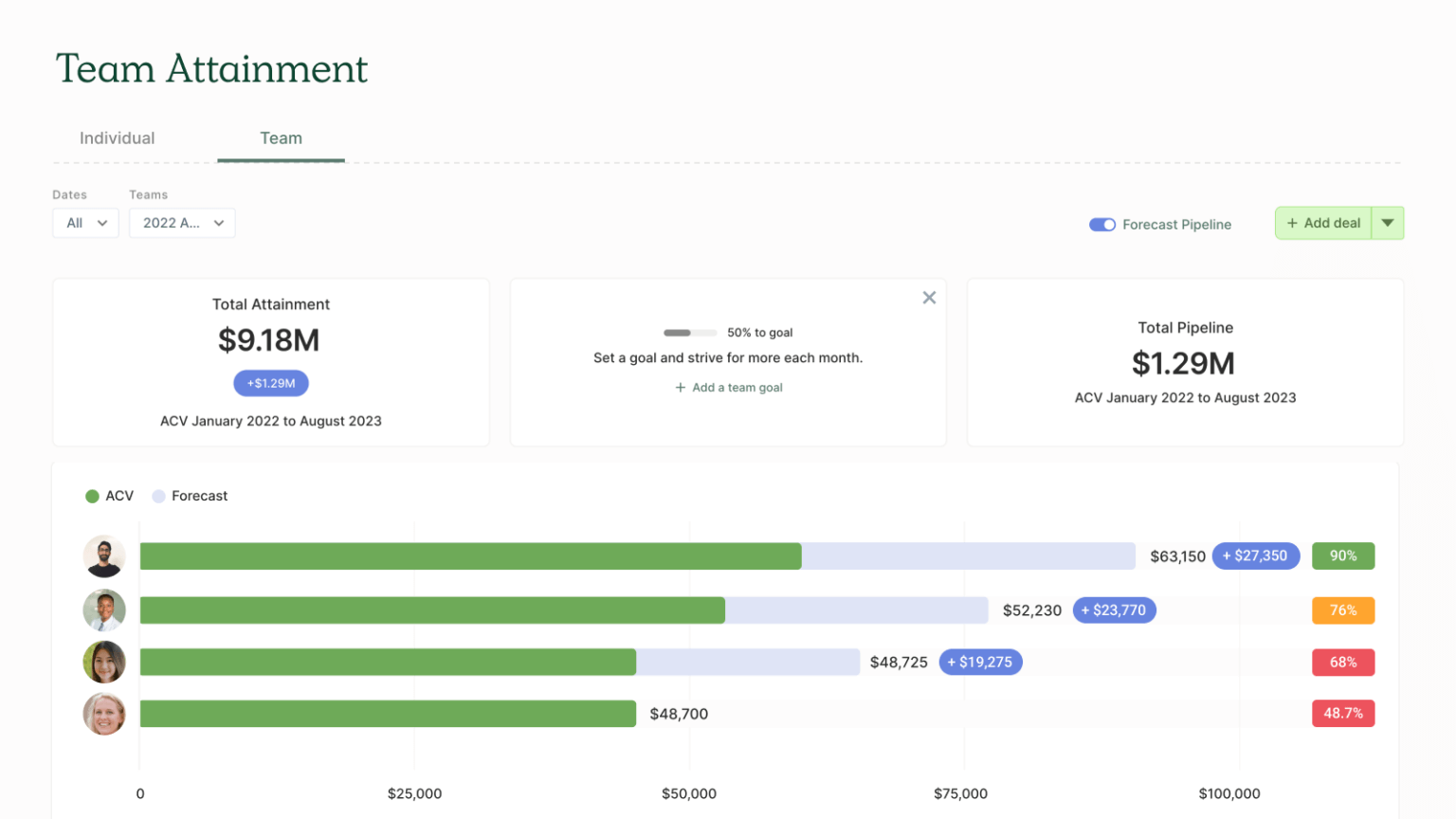Disable the Forecast Pipeline toggle

1101,225
